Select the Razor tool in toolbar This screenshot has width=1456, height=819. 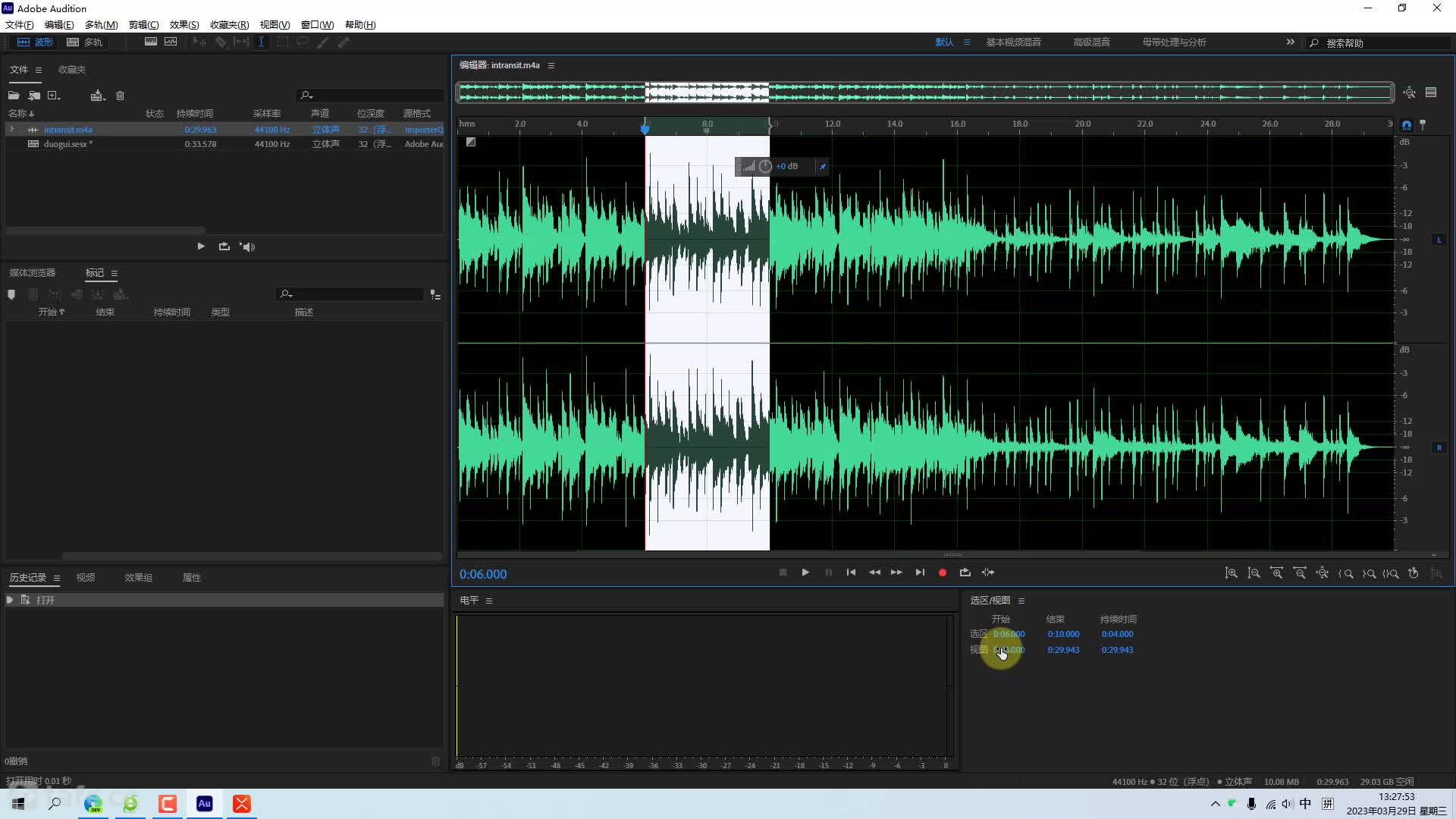(x=221, y=42)
